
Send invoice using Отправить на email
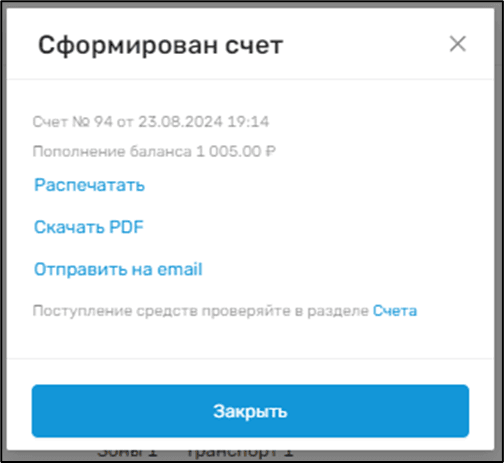[118, 269]
